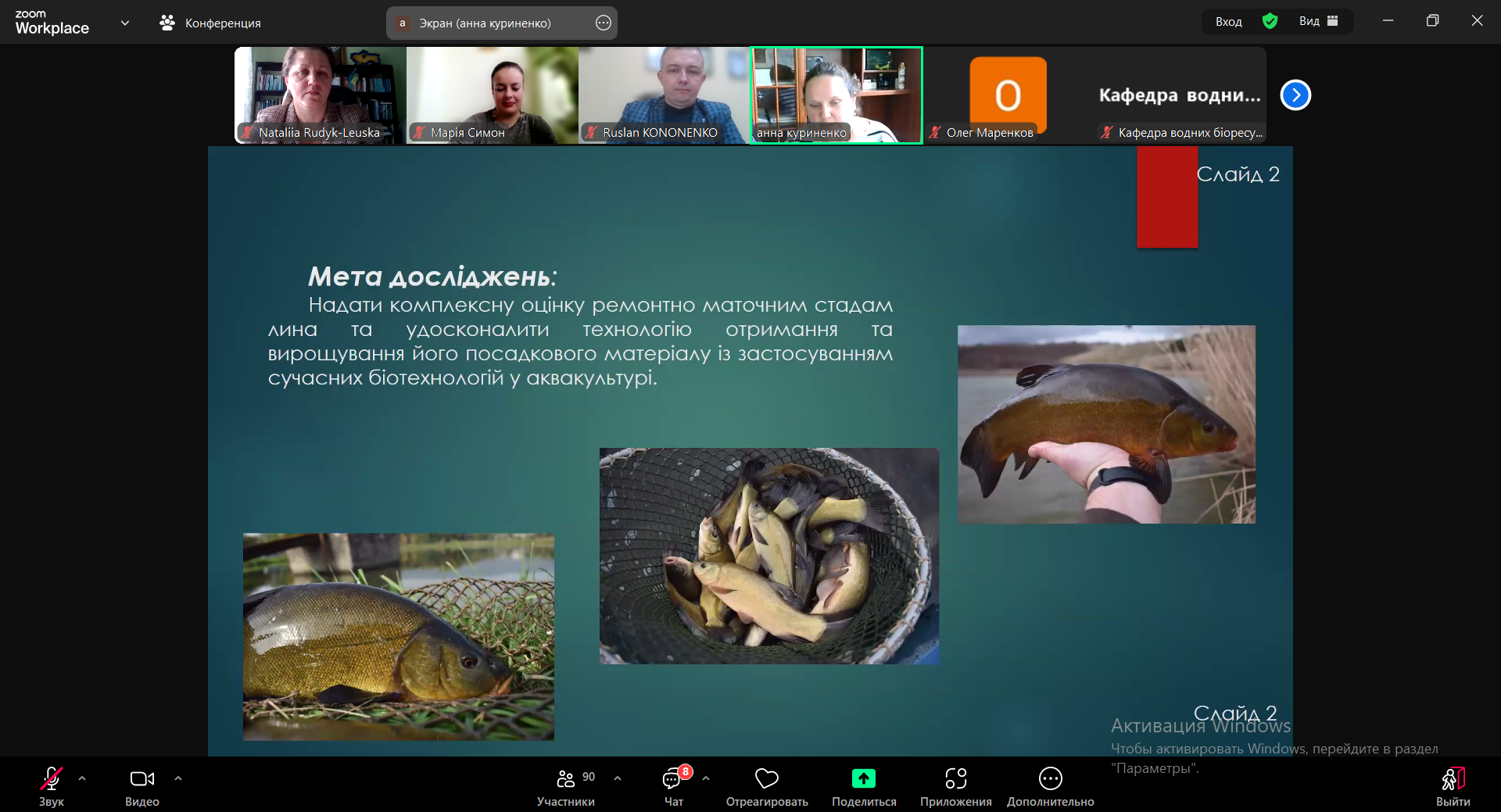Leave the meeting with Выйти
The height and width of the screenshot is (812, 1501).
click(x=1453, y=785)
